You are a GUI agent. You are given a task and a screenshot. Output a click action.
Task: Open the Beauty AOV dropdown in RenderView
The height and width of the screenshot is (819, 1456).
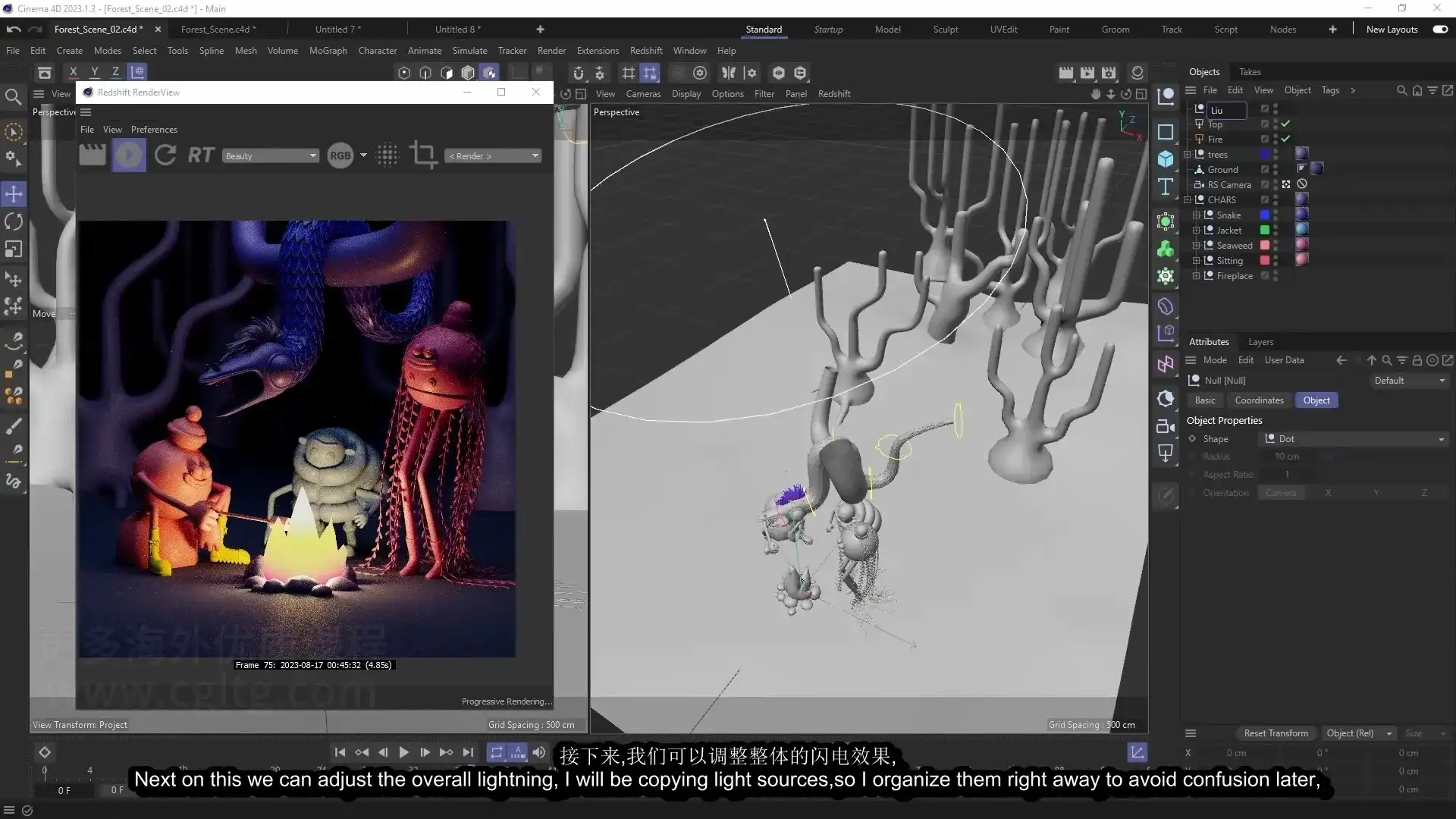[x=271, y=155]
